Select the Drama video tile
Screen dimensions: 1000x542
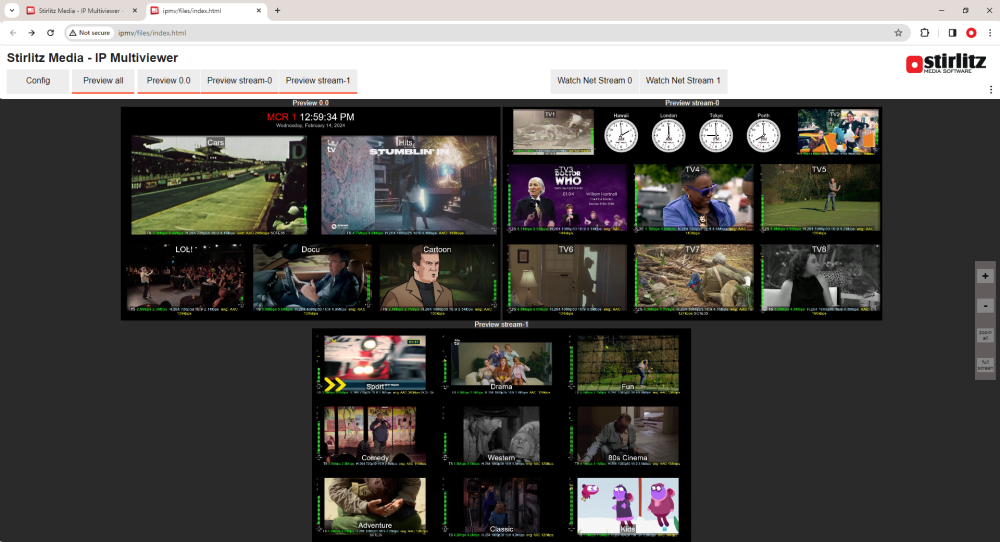click(501, 365)
